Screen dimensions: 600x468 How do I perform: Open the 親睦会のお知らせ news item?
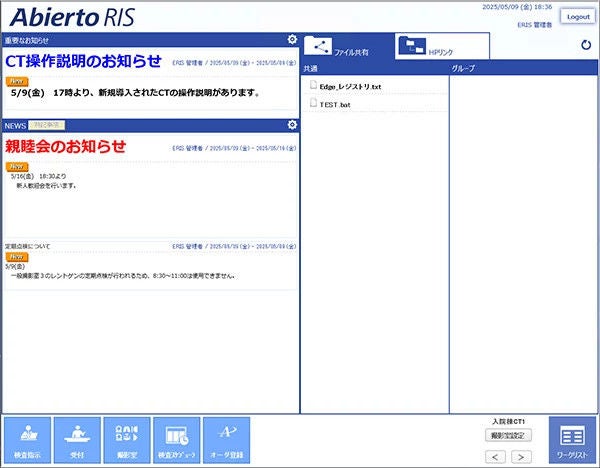(x=65, y=146)
